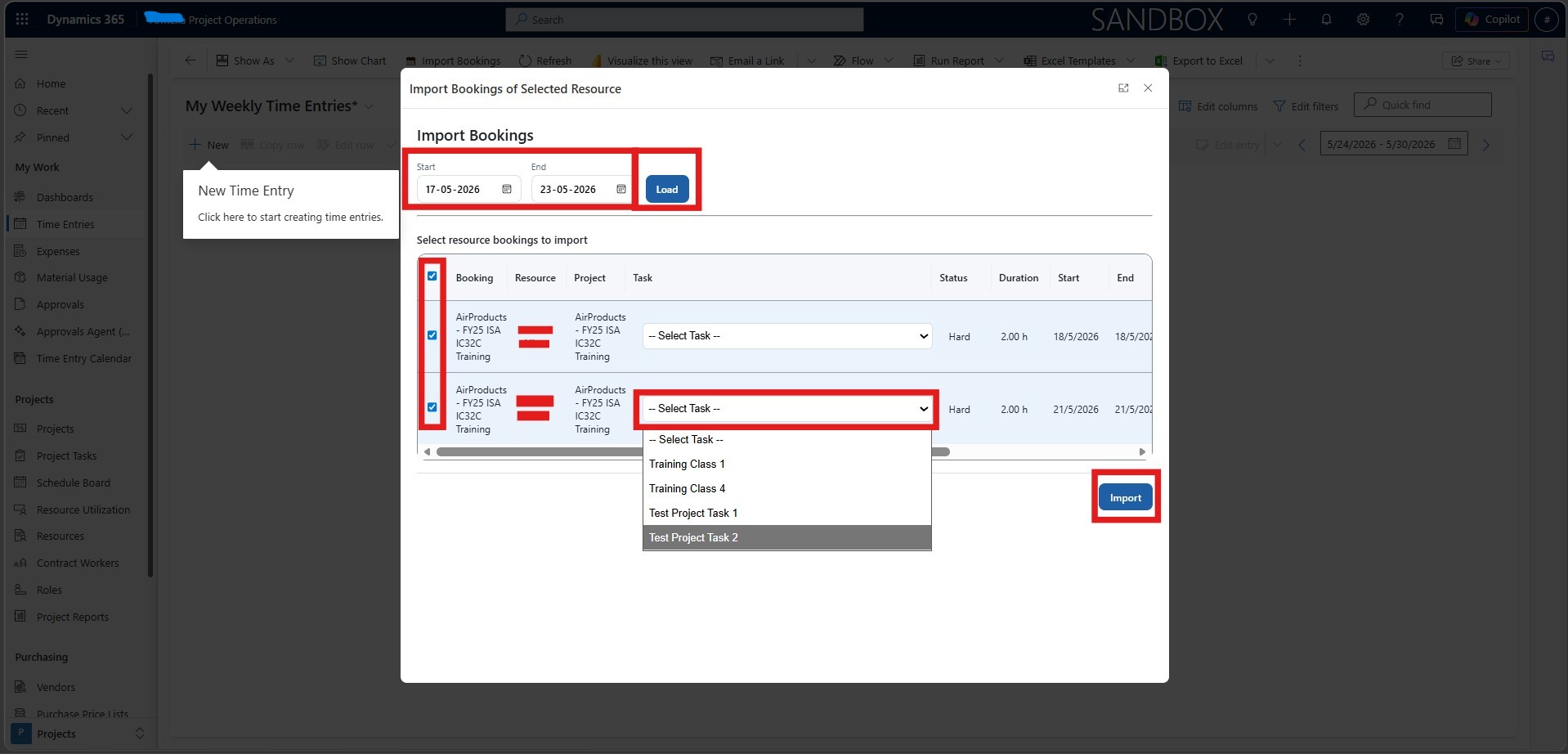Open the chat icon in the header
This screenshot has width=1568, height=754.
1436,20
